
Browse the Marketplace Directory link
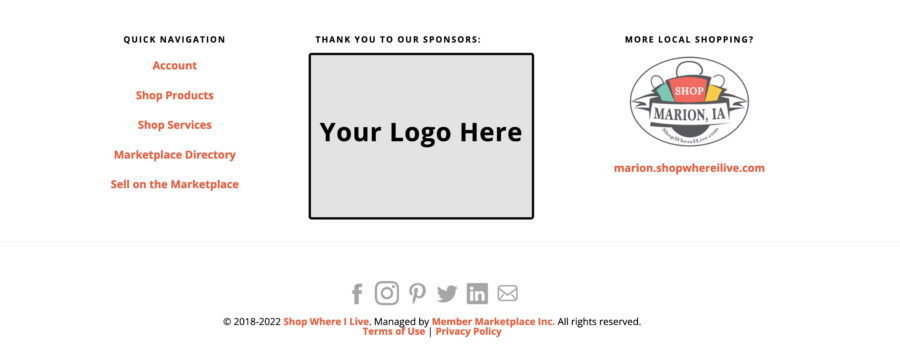click(174, 154)
